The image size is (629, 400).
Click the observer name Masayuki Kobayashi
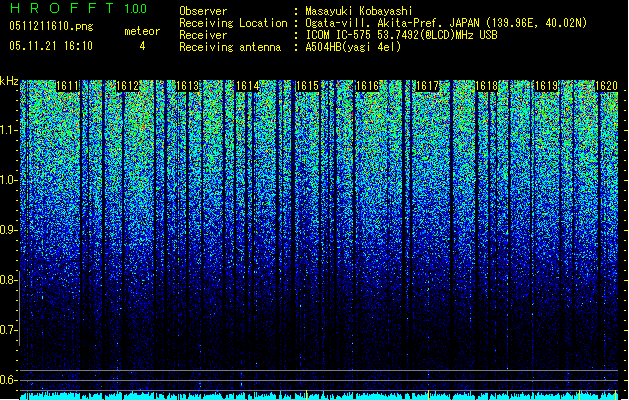pos(359,11)
